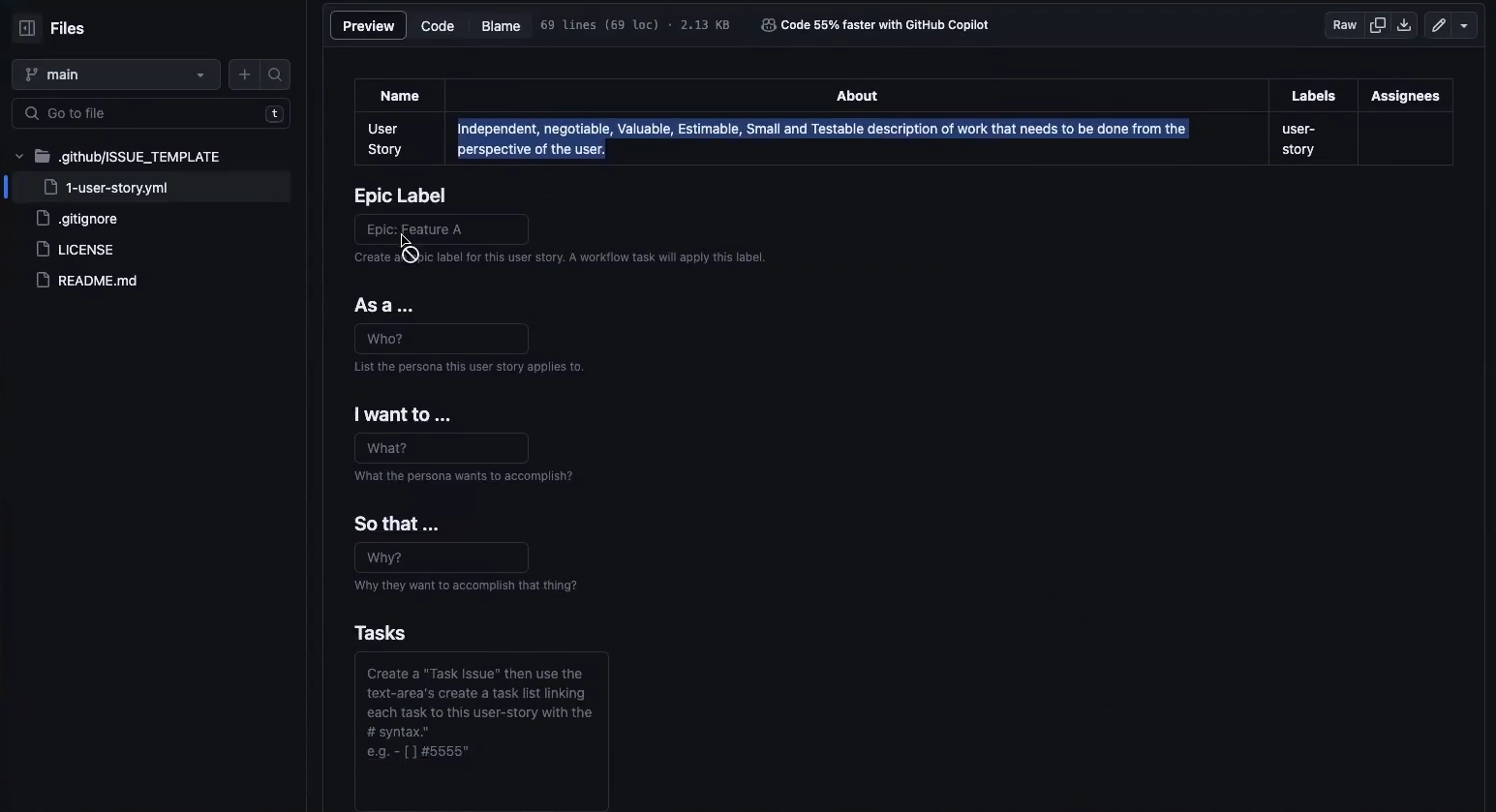
Task: Switch to the Blame tab
Action: click(x=501, y=26)
